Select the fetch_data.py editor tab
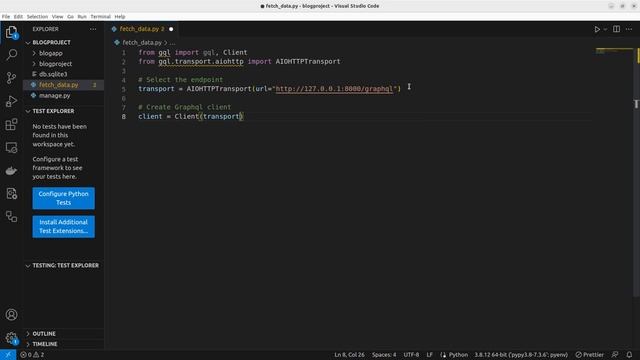Viewport: 640px width, 360px height. tap(142, 29)
